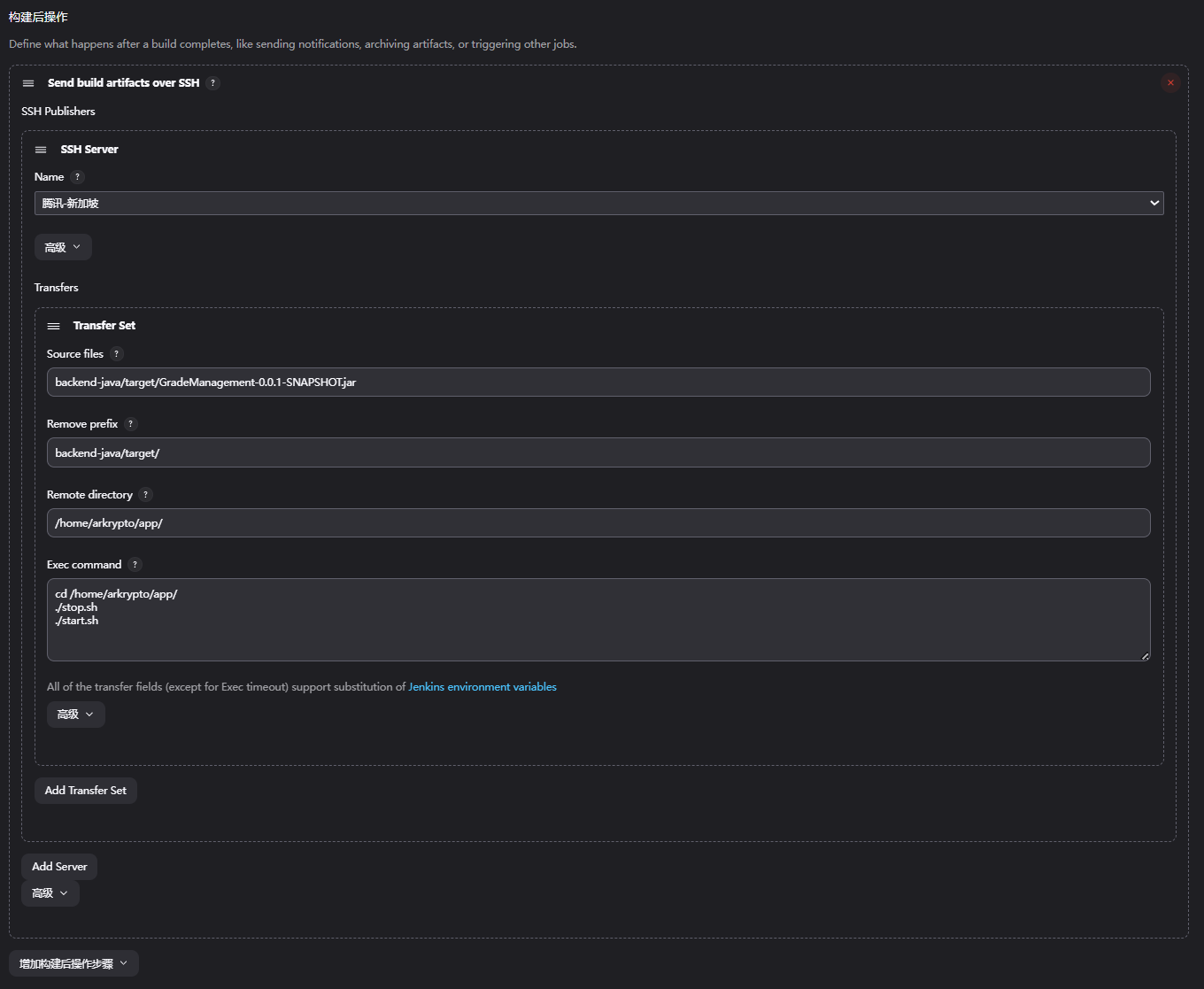Show help for Source files field
The height and width of the screenshot is (989, 1204).
pyautogui.click(x=116, y=354)
